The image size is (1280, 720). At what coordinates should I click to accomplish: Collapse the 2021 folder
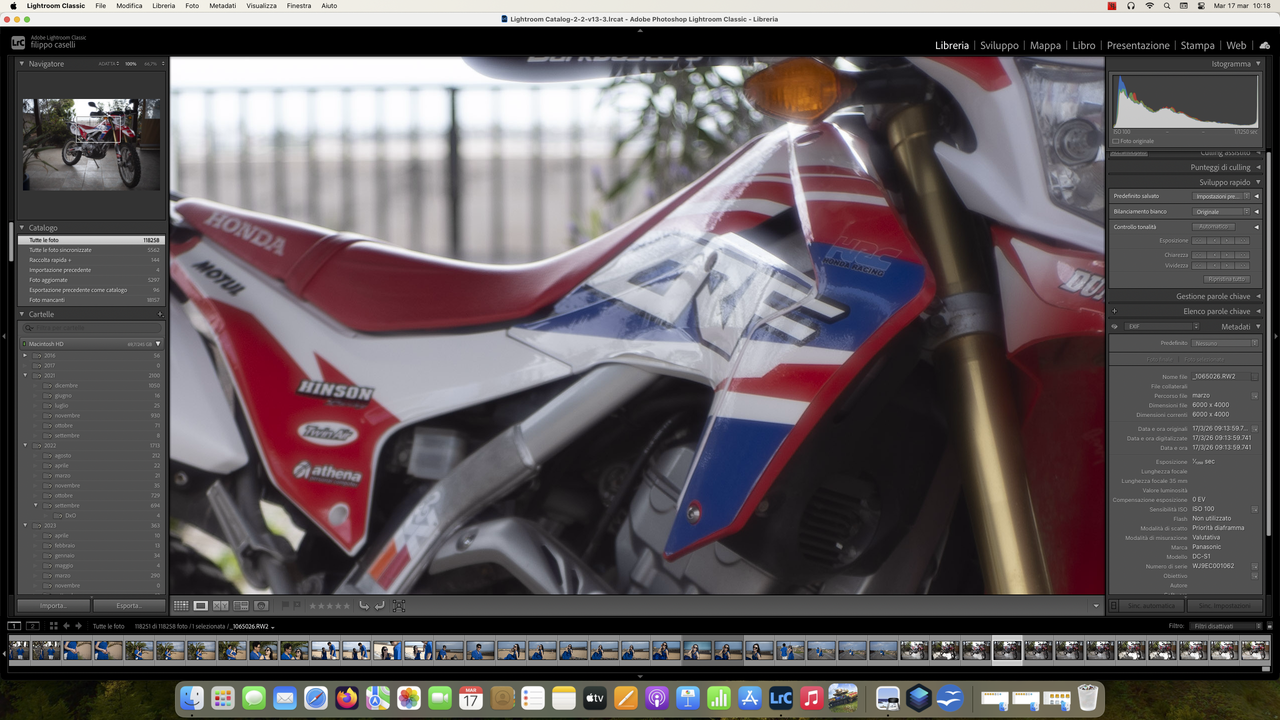tap(26, 375)
